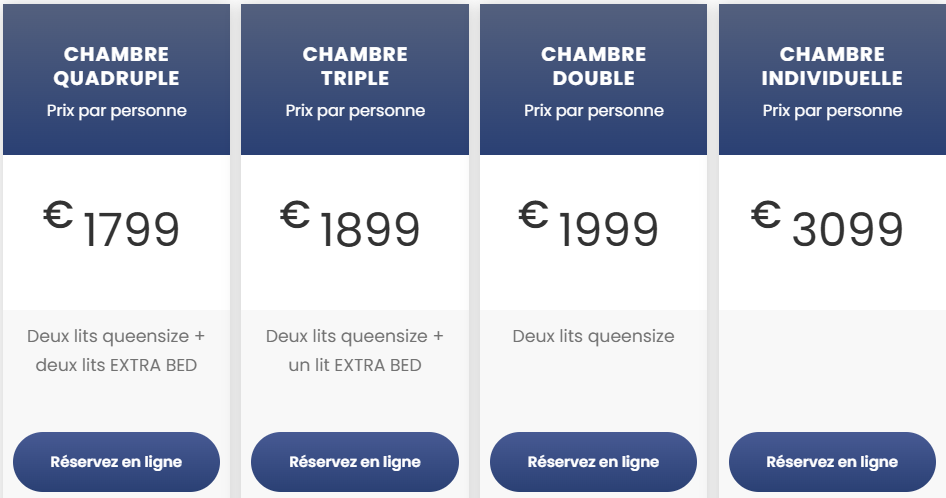Reserve the Chambre Individuelle online
946x498 pixels.
832,462
